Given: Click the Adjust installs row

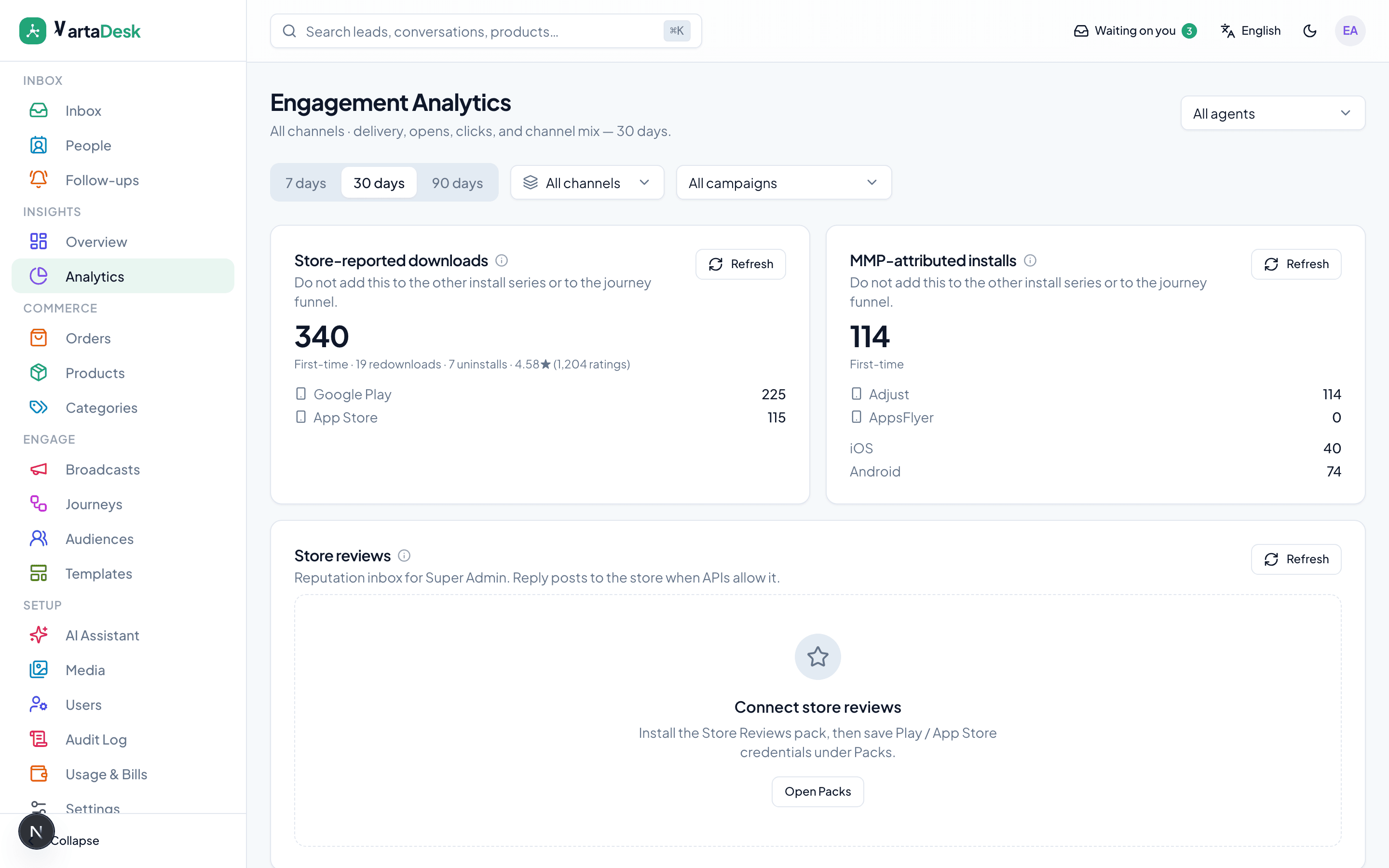Looking at the screenshot, I should (1095, 394).
